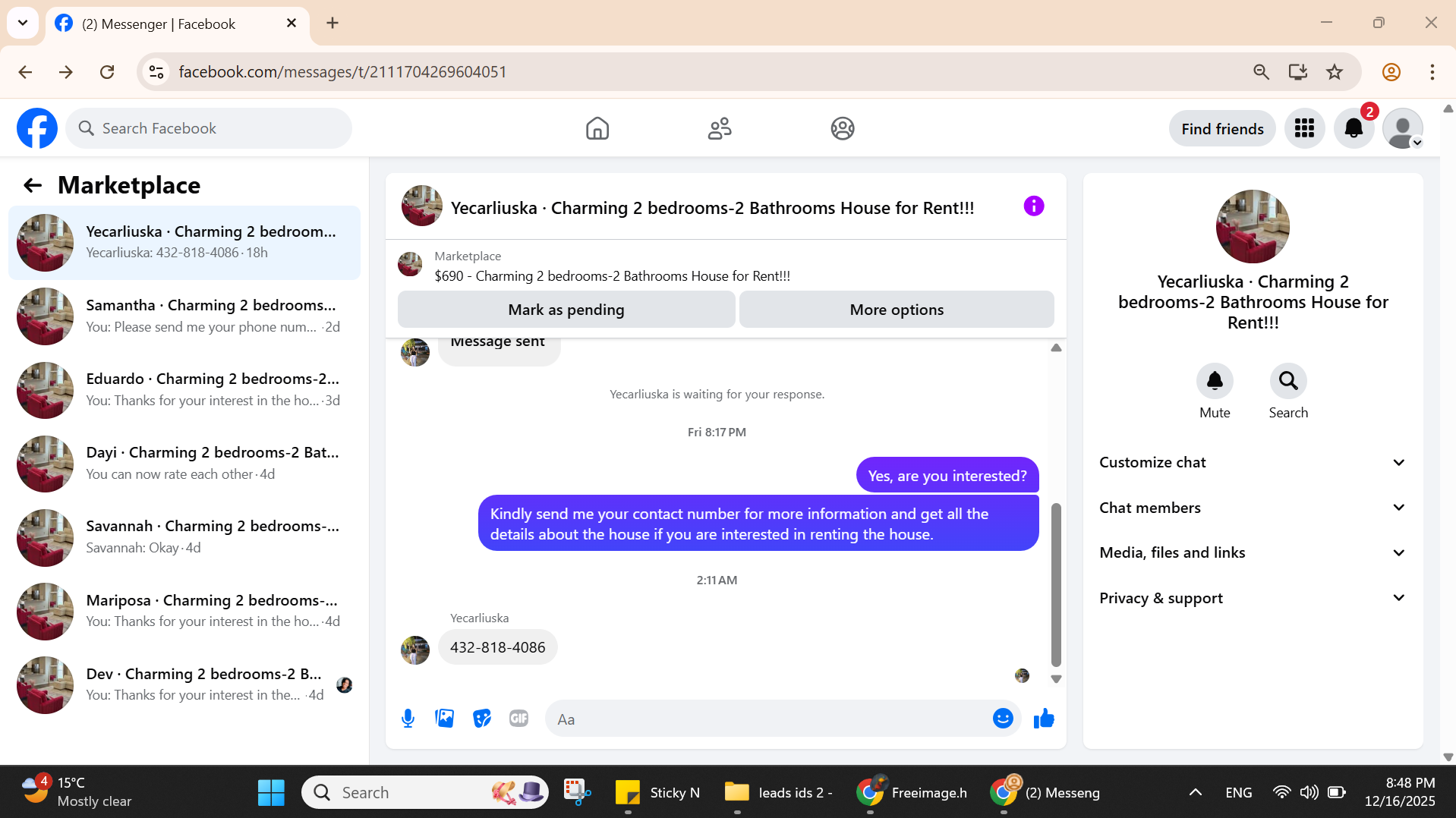Go to the Home feed icon
The width and height of the screenshot is (1456, 818).
click(597, 128)
